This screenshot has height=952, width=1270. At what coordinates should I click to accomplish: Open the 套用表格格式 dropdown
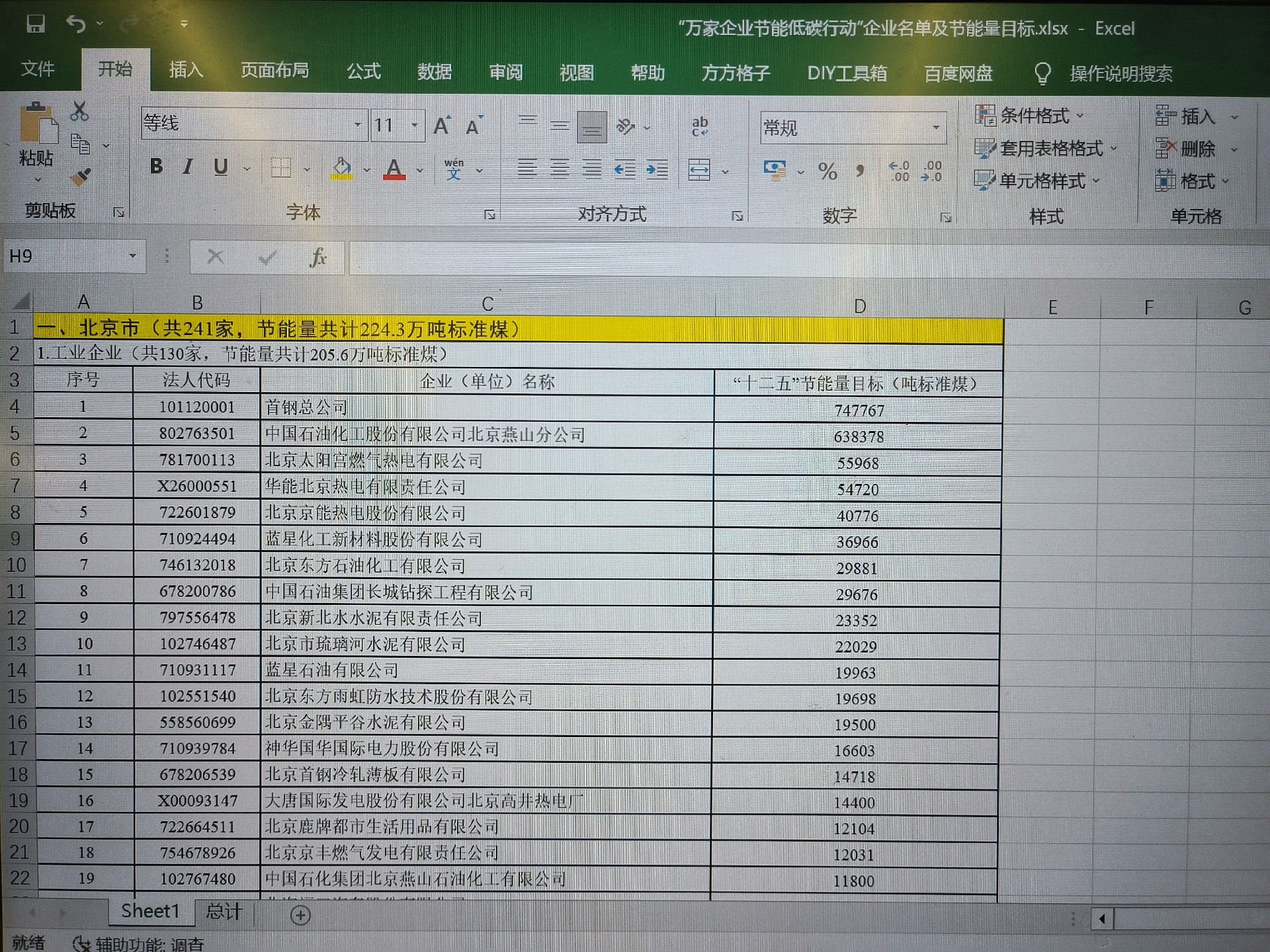click(1046, 148)
